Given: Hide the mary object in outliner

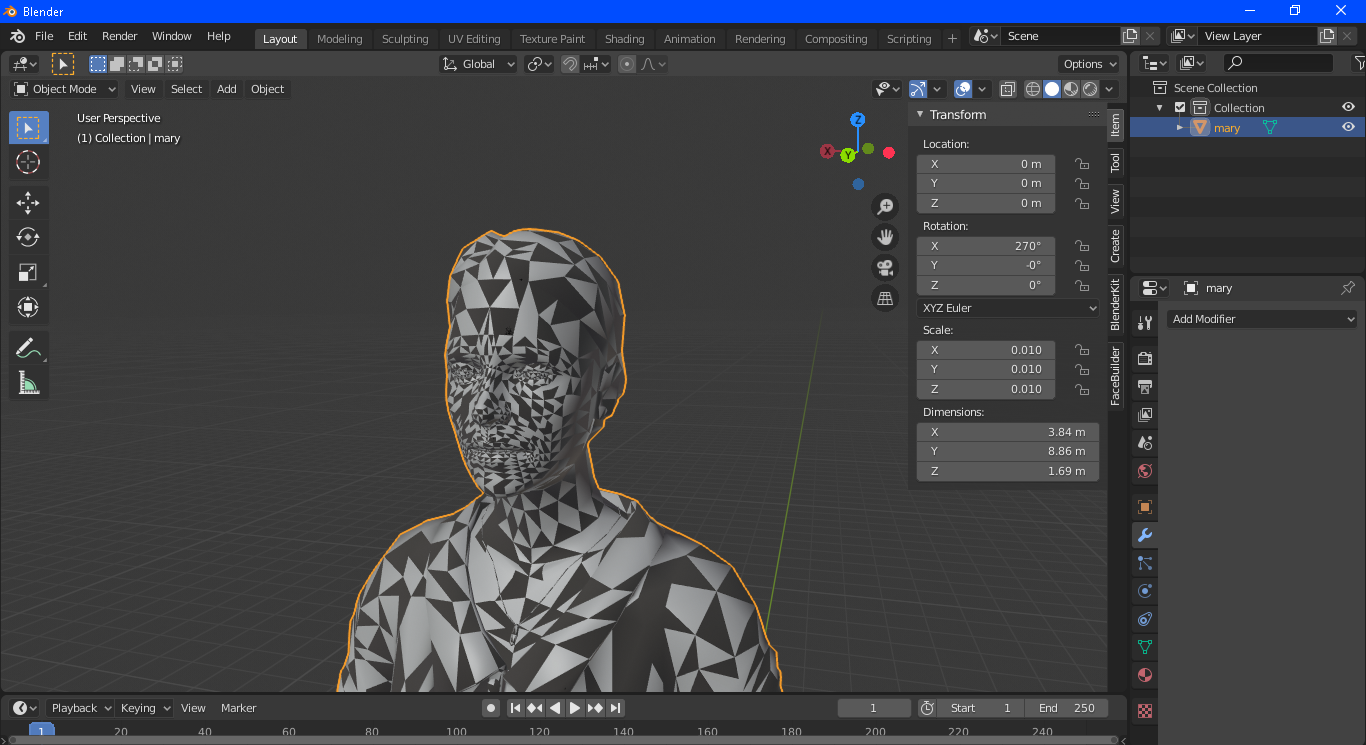Looking at the screenshot, I should point(1348,127).
